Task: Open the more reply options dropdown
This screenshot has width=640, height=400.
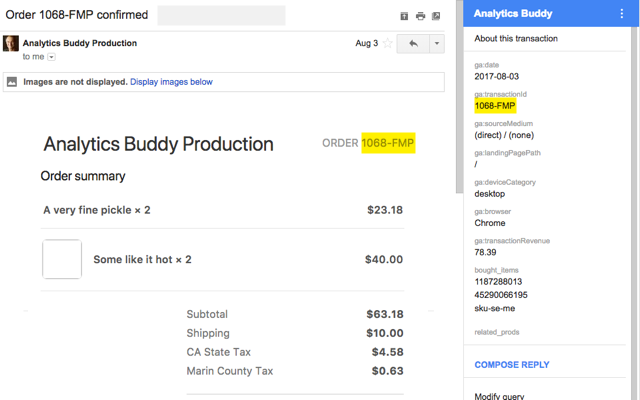Action: pyautogui.click(x=437, y=44)
